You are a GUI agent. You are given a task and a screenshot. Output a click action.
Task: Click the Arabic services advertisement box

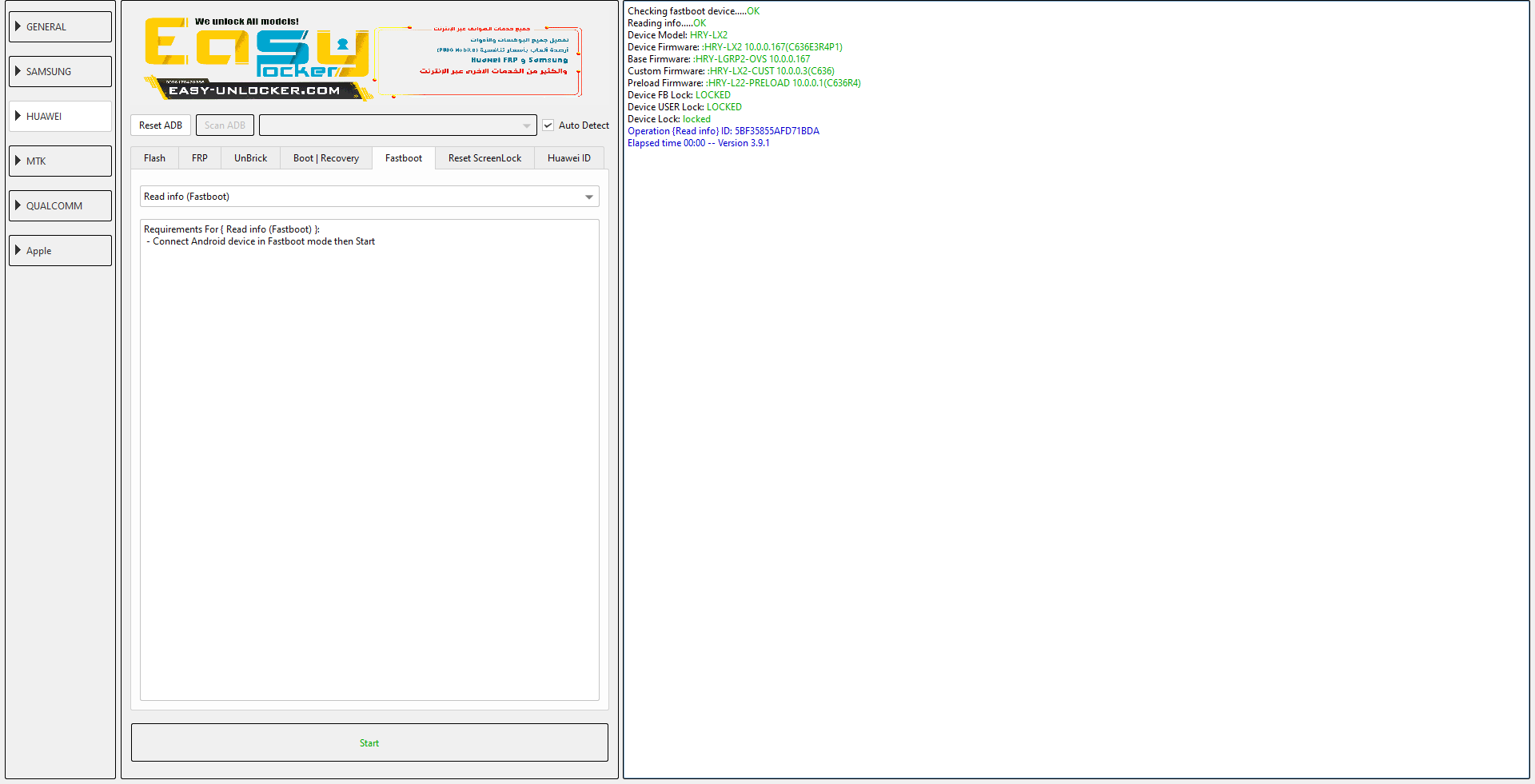click(x=478, y=62)
